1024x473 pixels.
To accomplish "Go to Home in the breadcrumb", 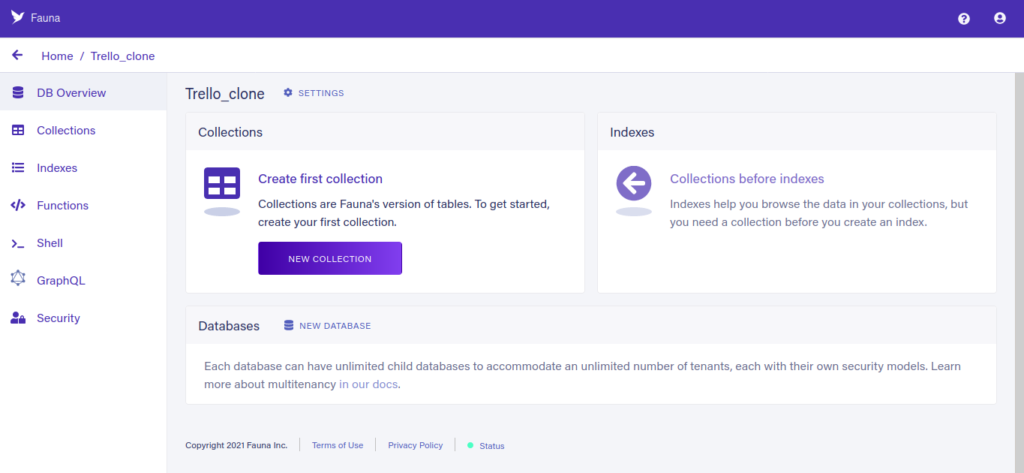I will click(x=57, y=56).
